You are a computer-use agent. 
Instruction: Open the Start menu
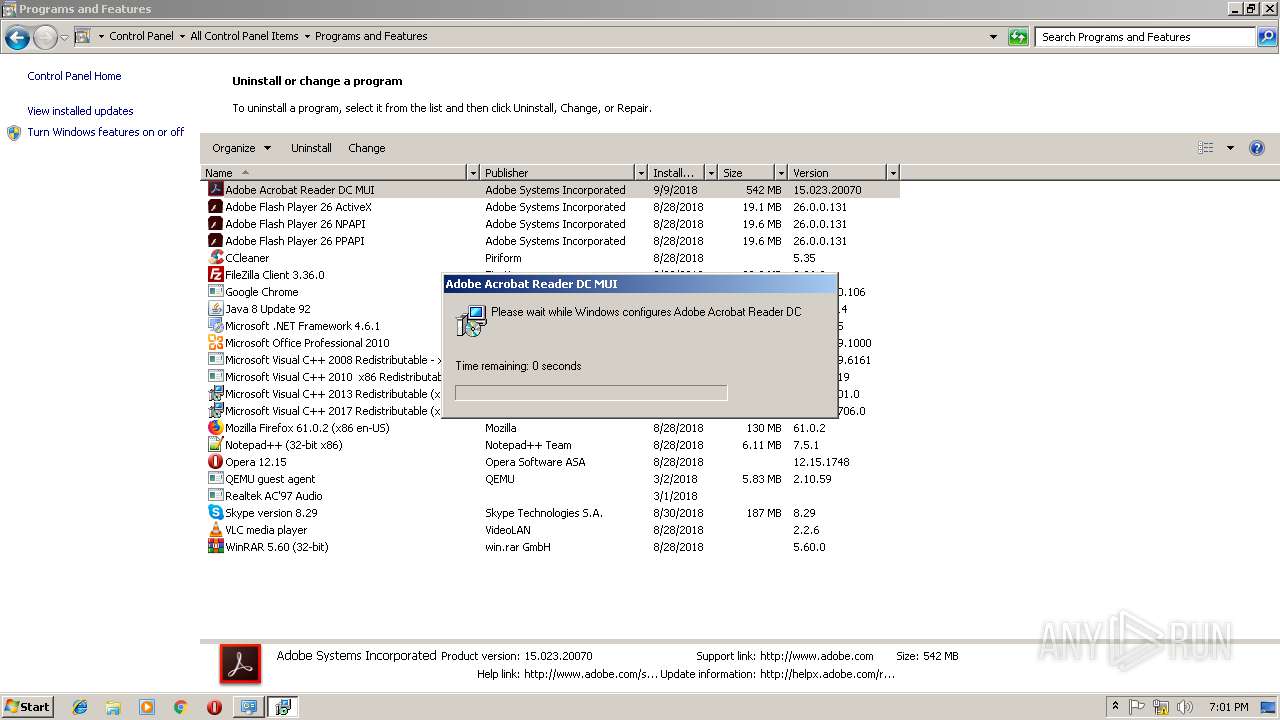[28, 707]
